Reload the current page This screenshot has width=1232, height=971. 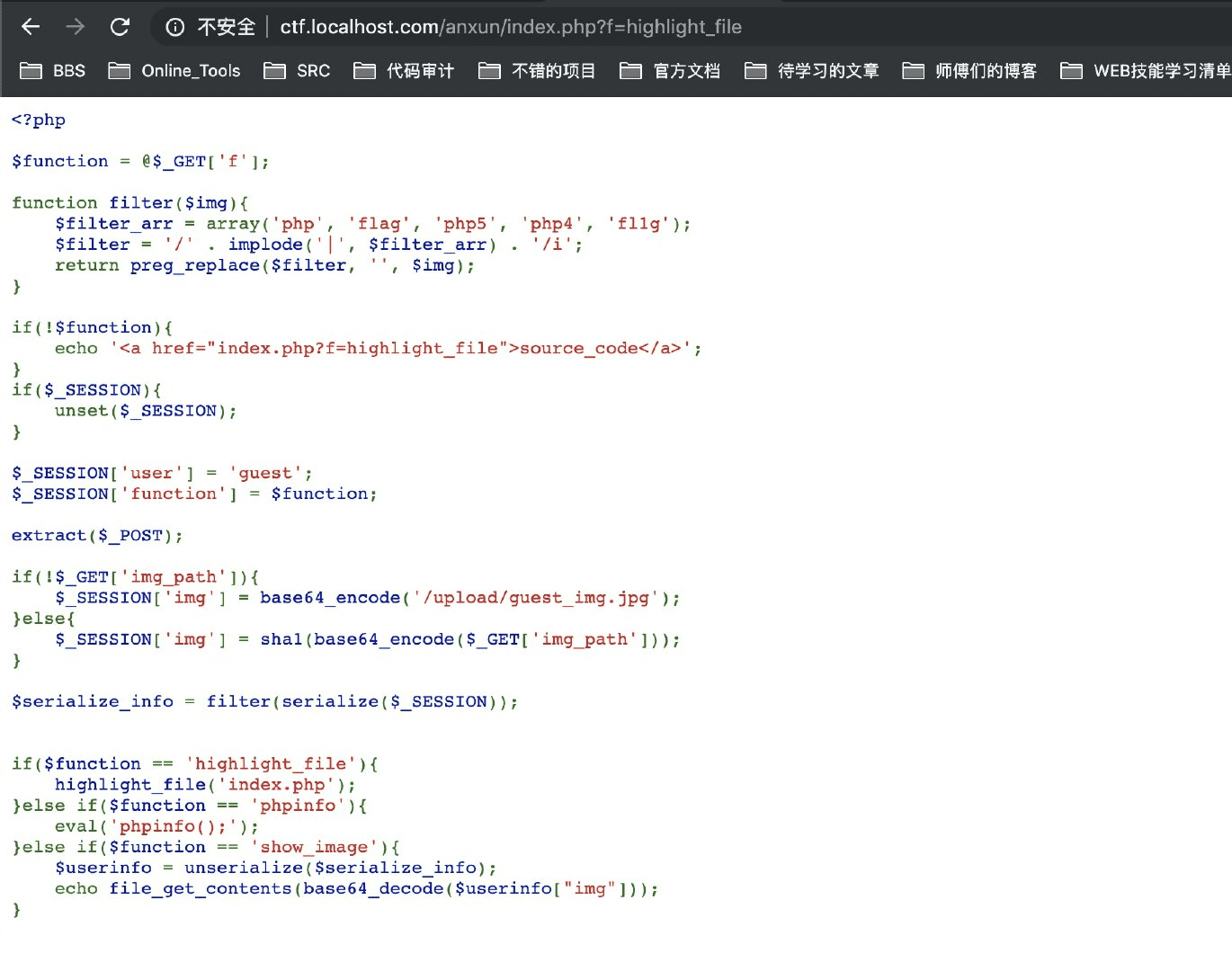click(x=120, y=26)
